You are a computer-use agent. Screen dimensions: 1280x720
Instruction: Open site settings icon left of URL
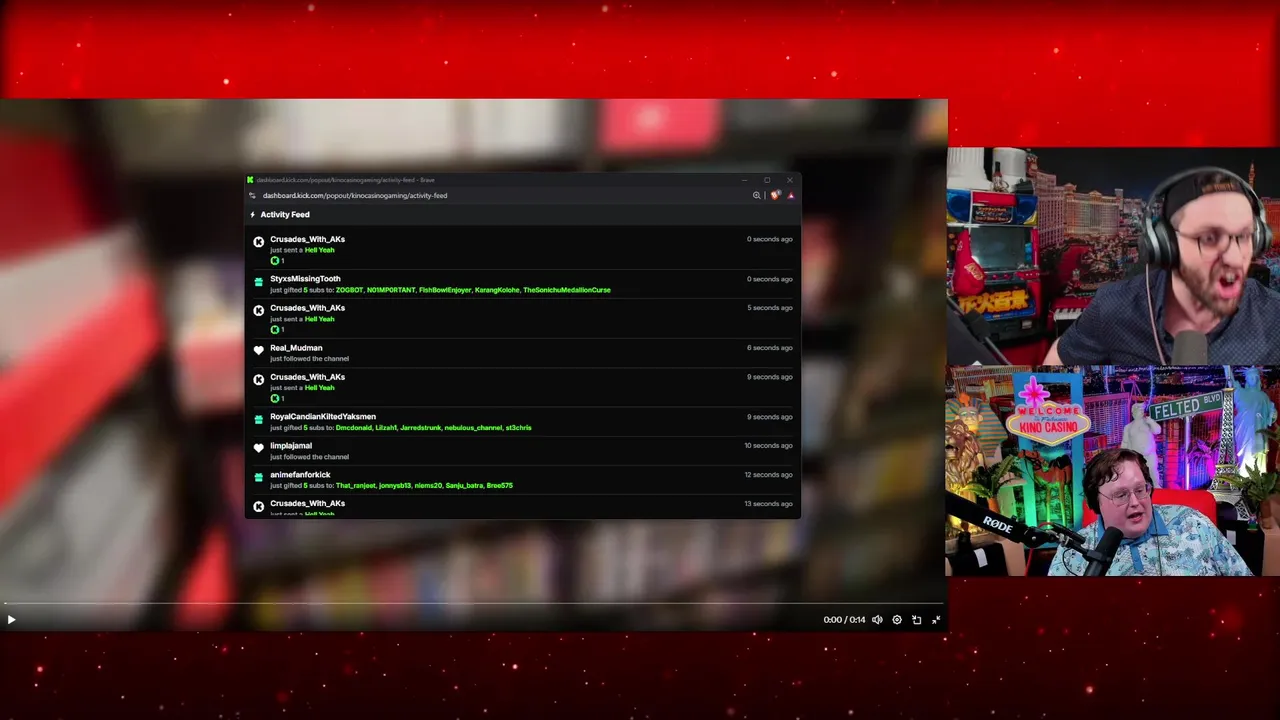point(252,195)
